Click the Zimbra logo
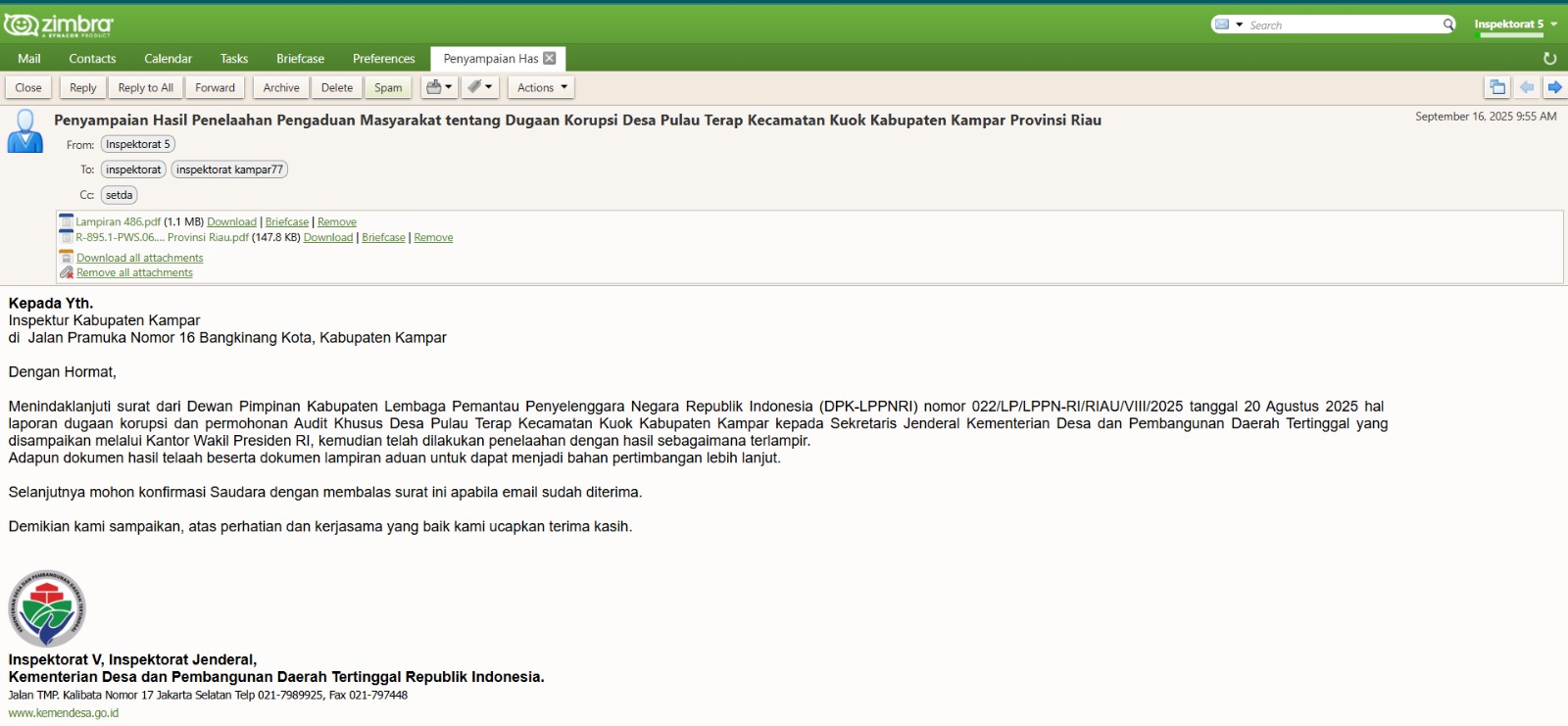The width and height of the screenshot is (1568, 726). [59, 24]
